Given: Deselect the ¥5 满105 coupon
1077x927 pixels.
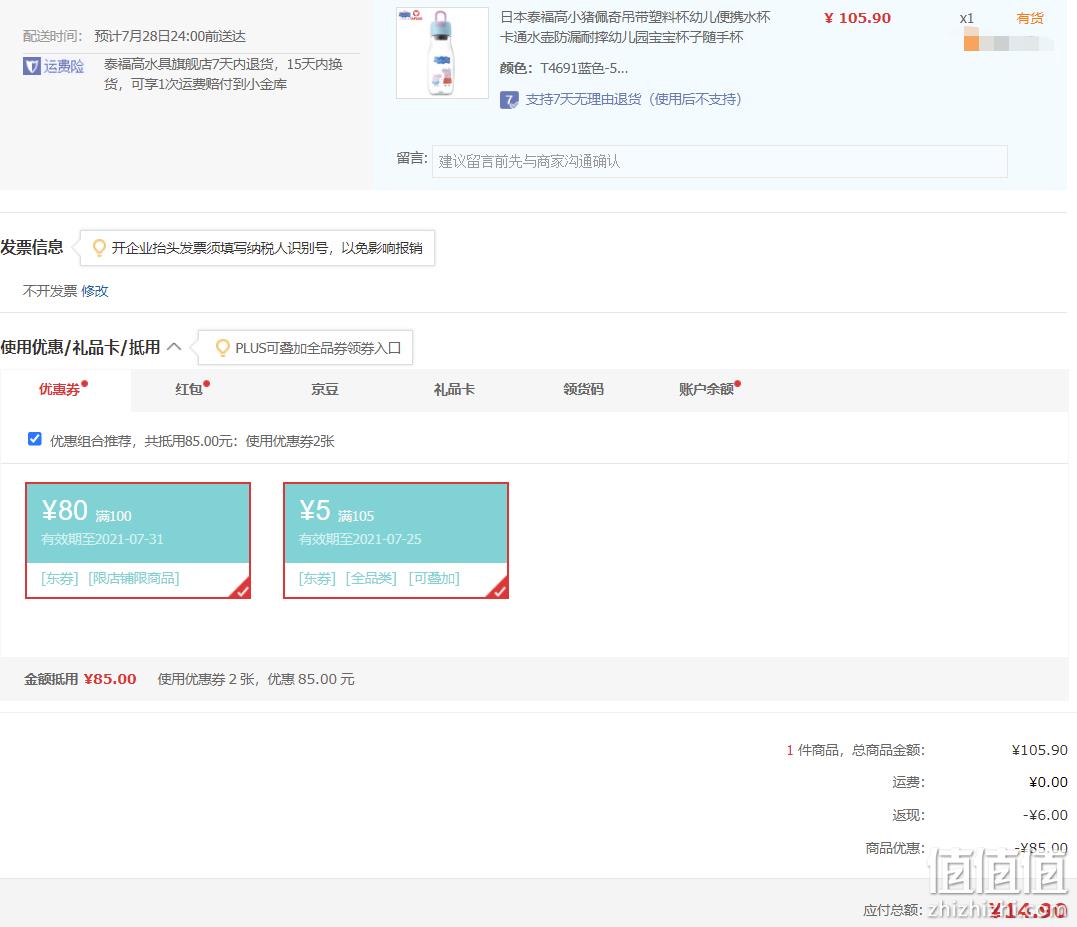Looking at the screenshot, I should [396, 540].
